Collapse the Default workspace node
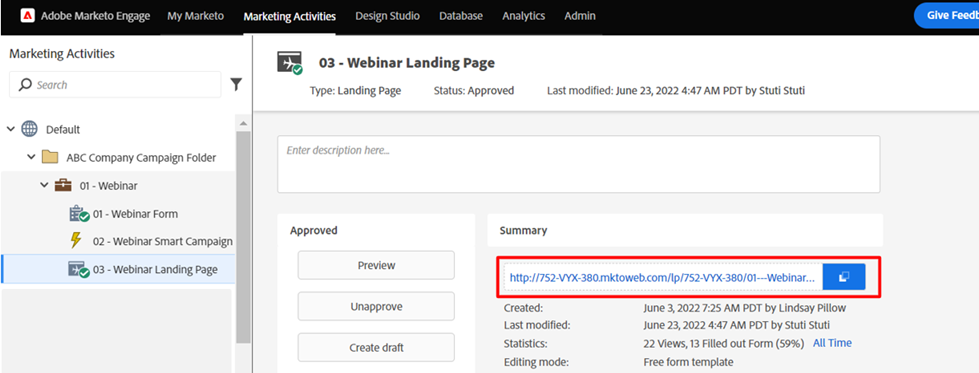The height and width of the screenshot is (373, 979). [11, 129]
